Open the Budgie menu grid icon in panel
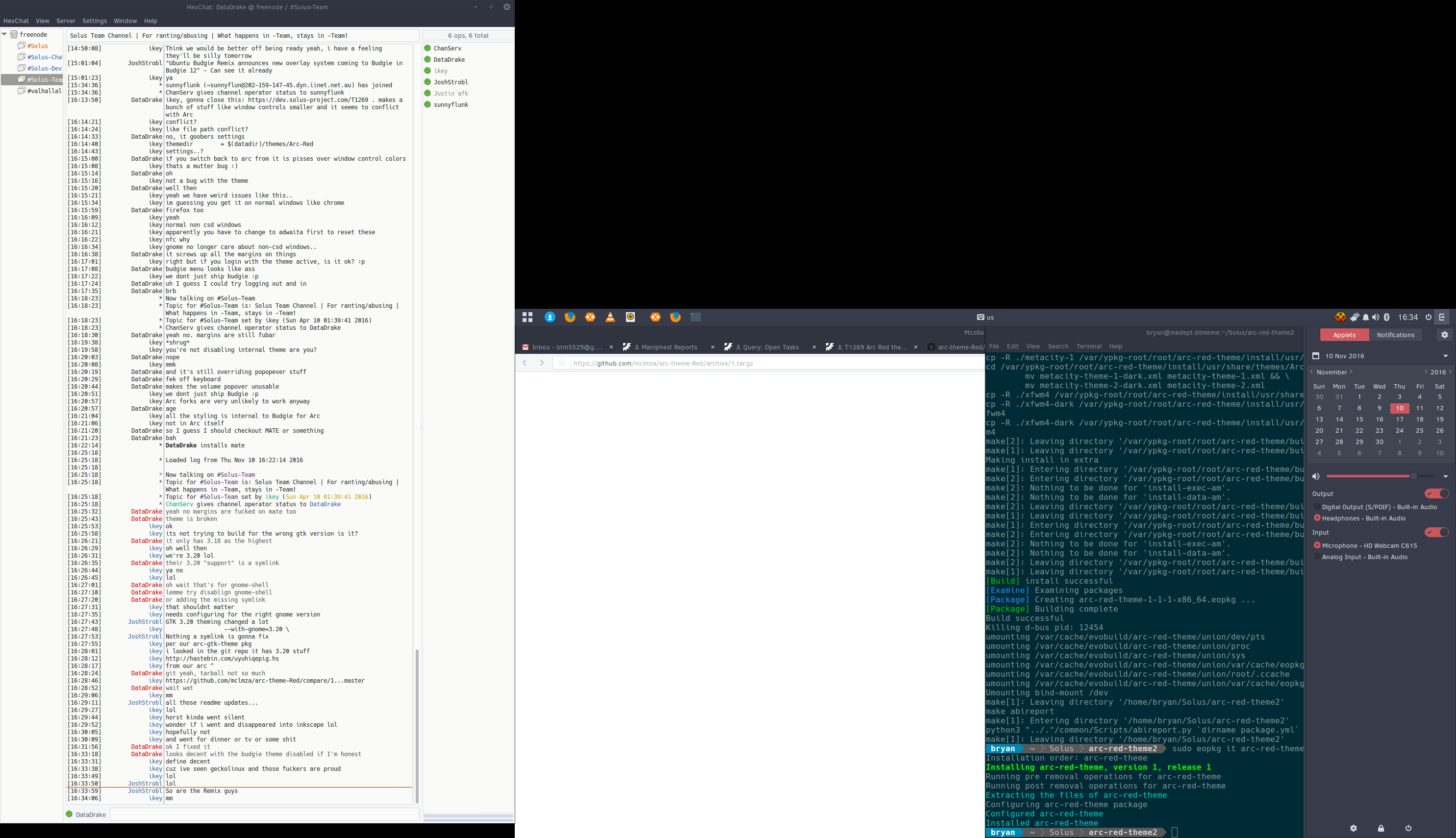This screenshot has height=838, width=1456. [x=527, y=317]
